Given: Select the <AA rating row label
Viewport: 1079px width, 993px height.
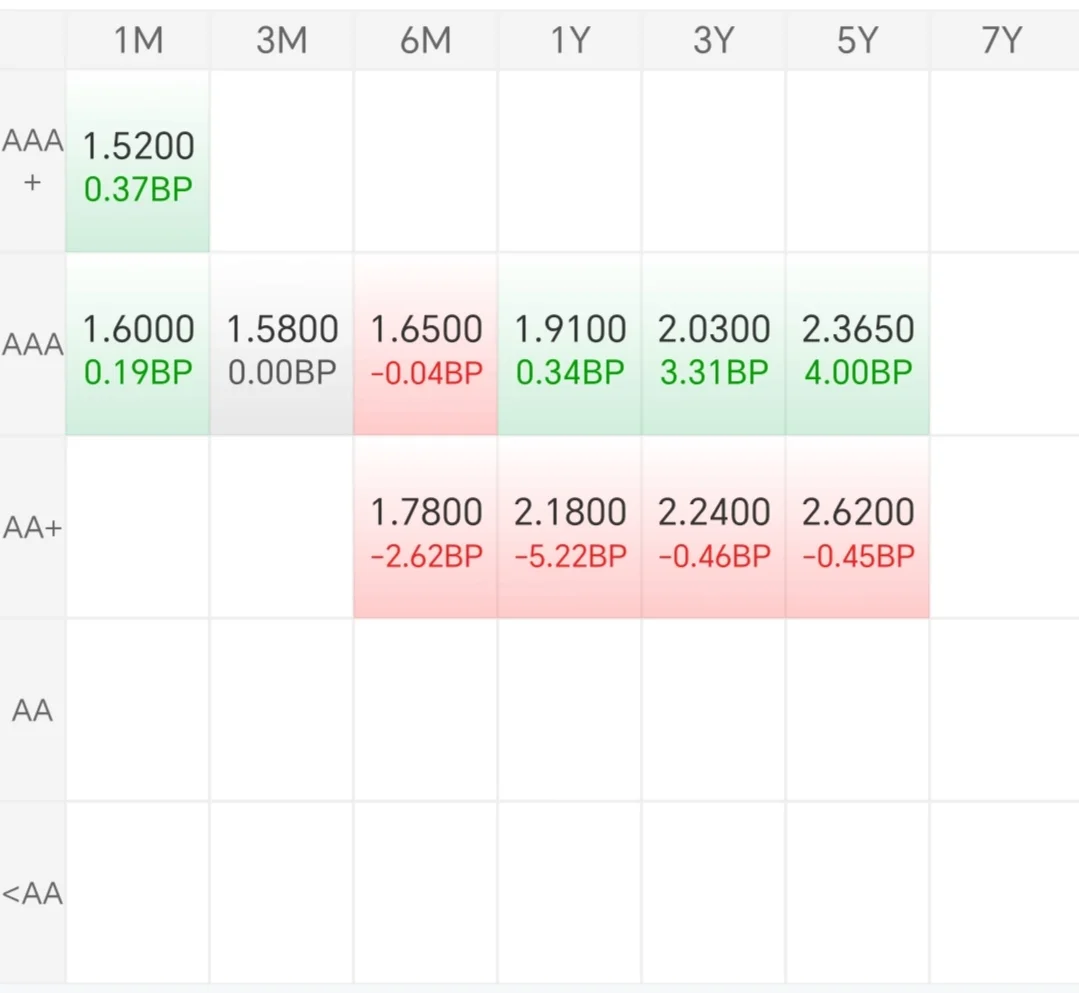Looking at the screenshot, I should coord(33,893).
